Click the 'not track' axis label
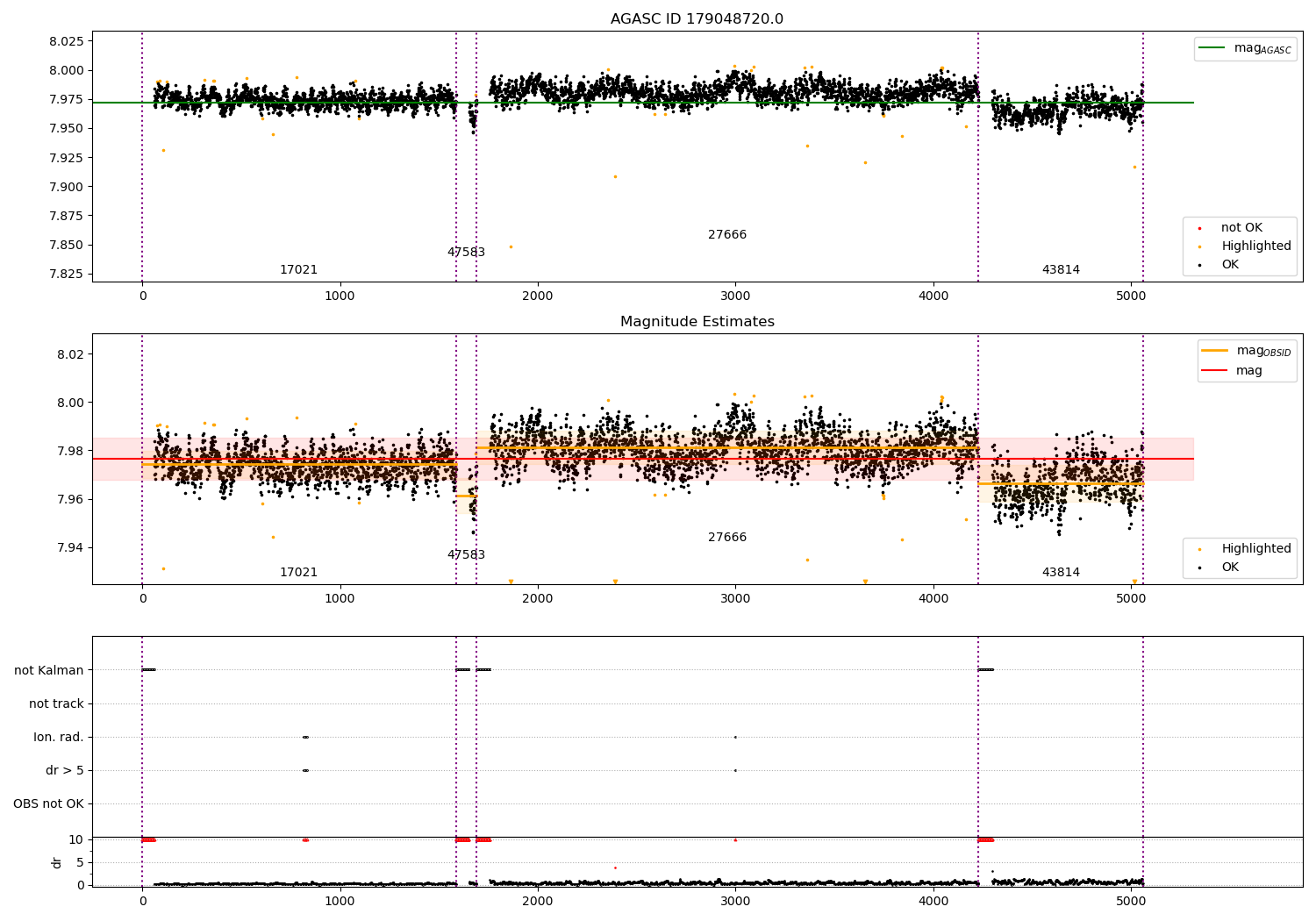This screenshot has width=1316, height=921. pyautogui.click(x=56, y=704)
